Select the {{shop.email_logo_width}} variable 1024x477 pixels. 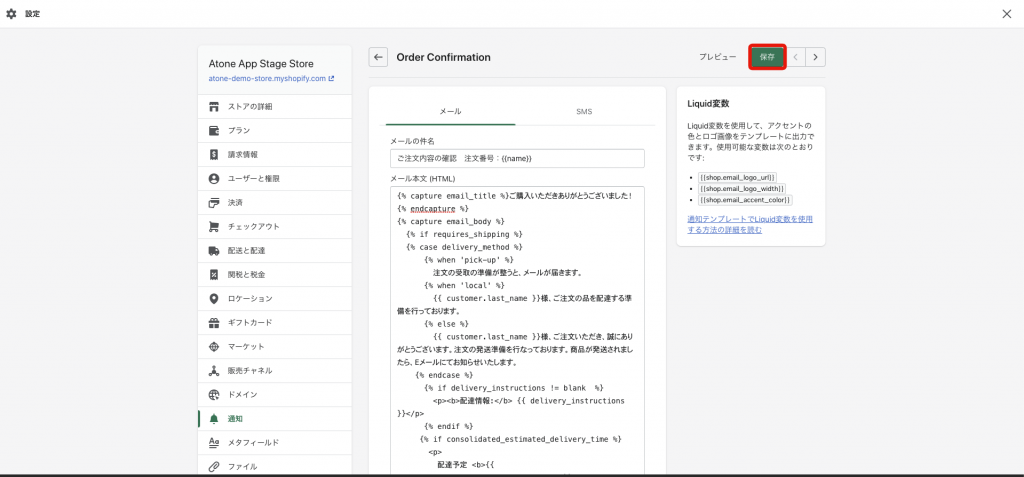click(742, 188)
